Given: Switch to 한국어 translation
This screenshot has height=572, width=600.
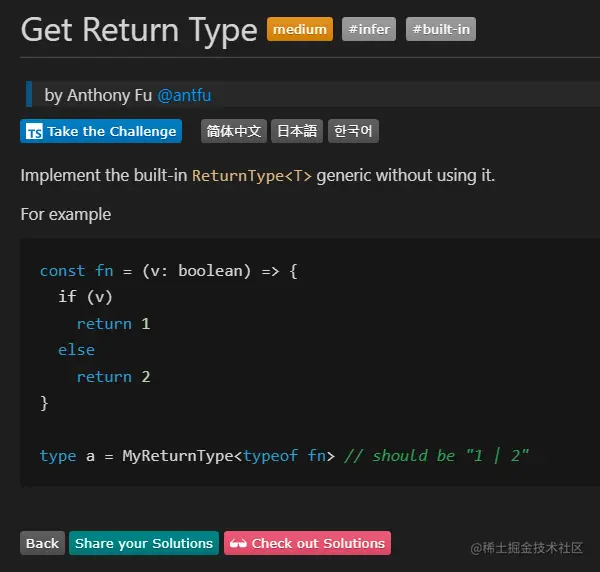Looking at the screenshot, I should tap(353, 131).
